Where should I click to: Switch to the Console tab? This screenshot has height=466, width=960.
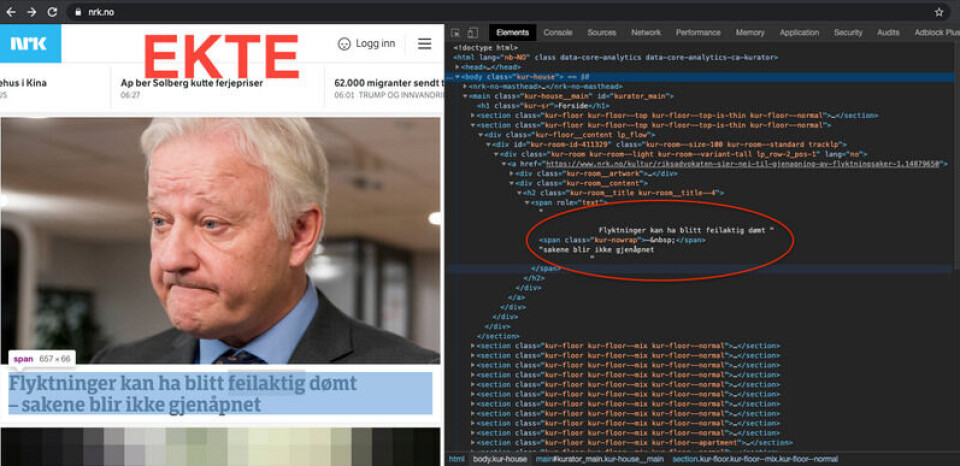[x=558, y=33]
